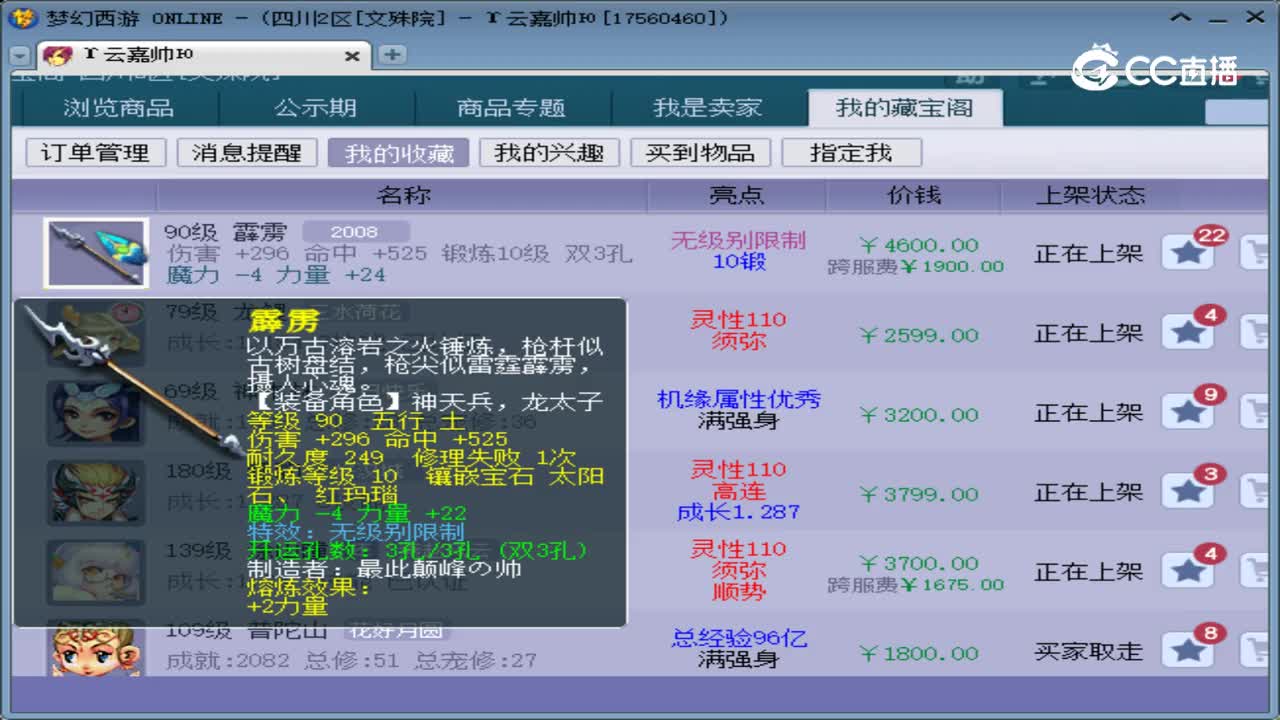The height and width of the screenshot is (720, 1280).
Task: Open 我的兴趣 section
Action: click(549, 153)
